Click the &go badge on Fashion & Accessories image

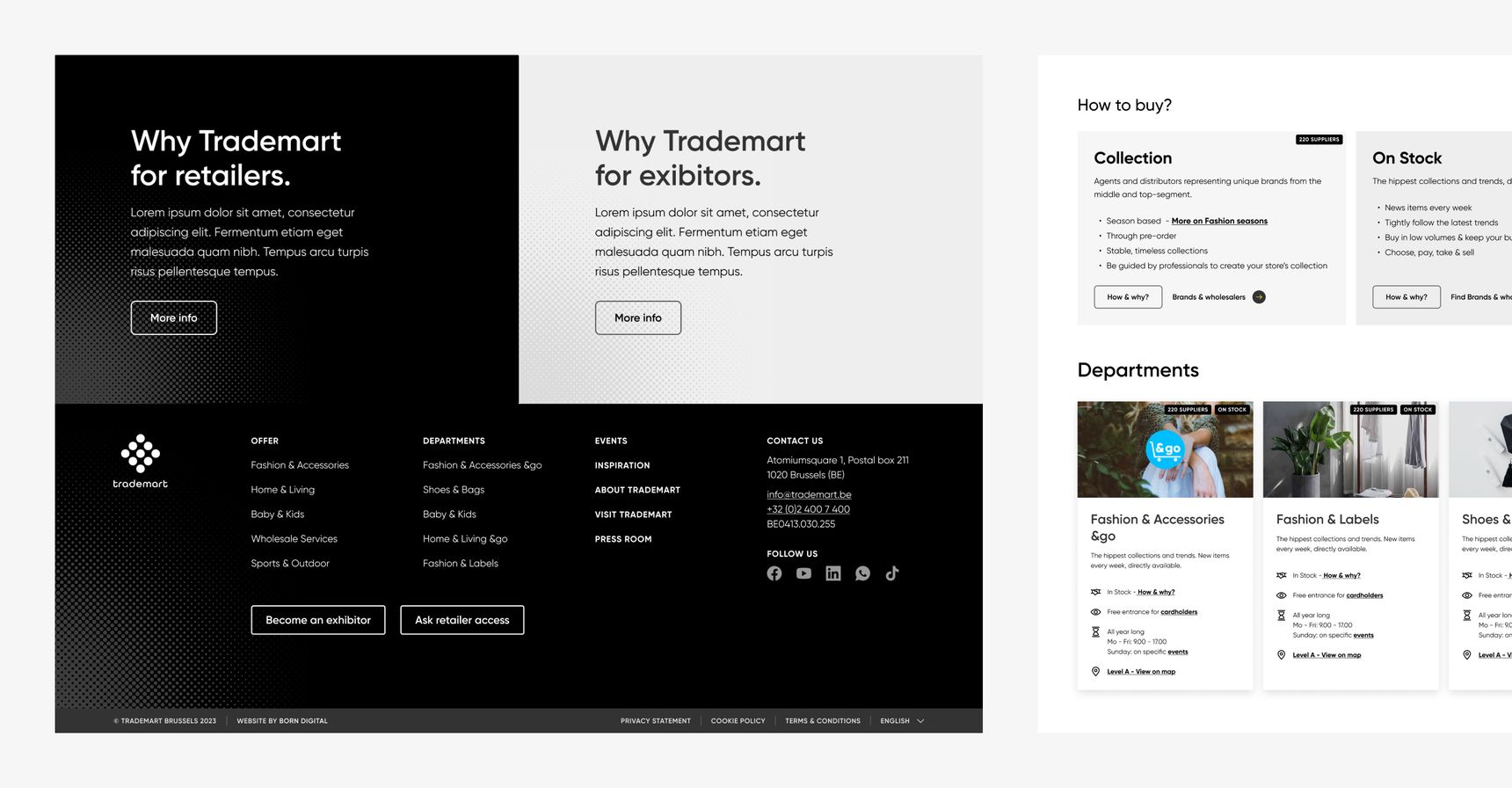[x=1165, y=449]
